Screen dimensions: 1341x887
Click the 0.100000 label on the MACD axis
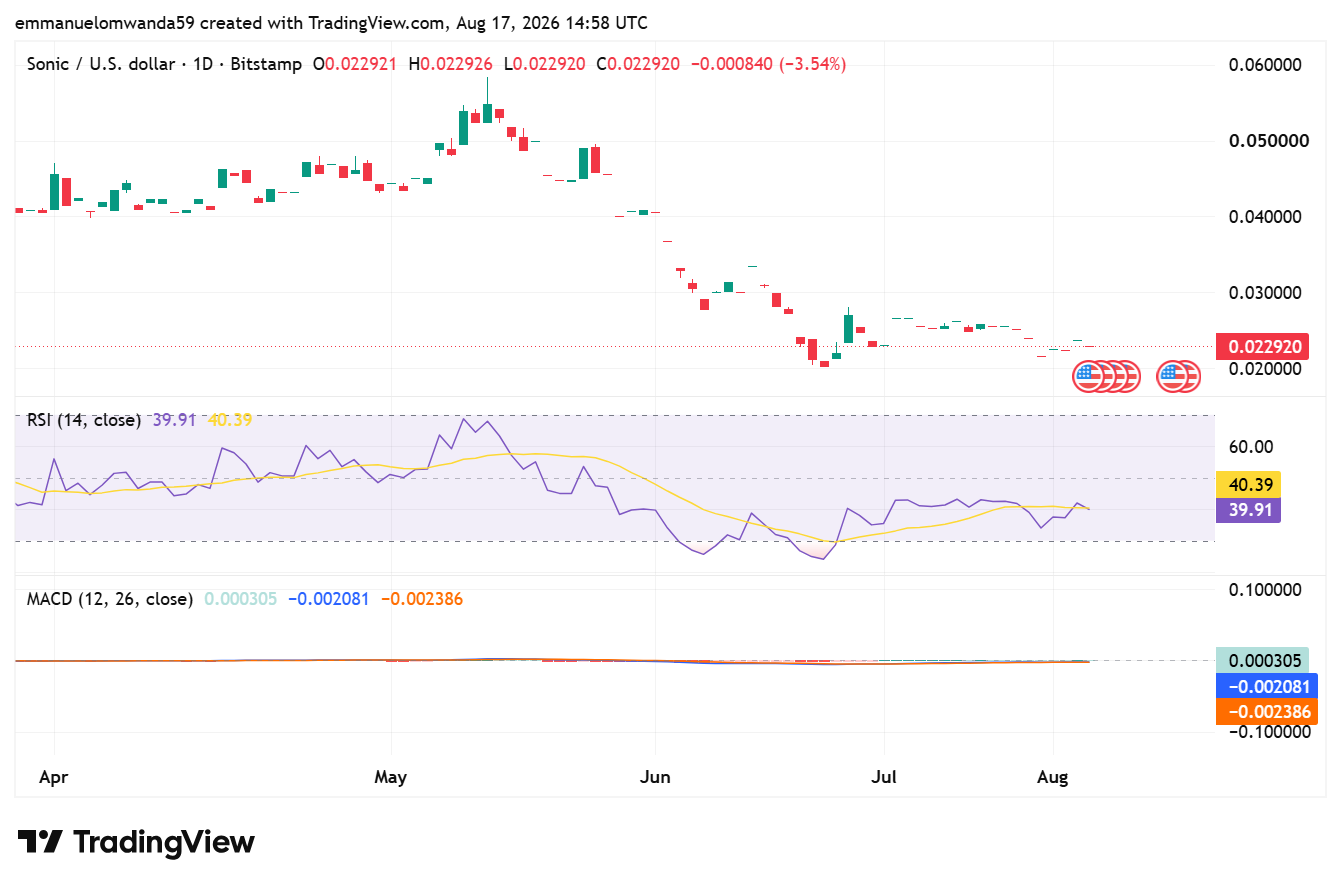click(1265, 590)
